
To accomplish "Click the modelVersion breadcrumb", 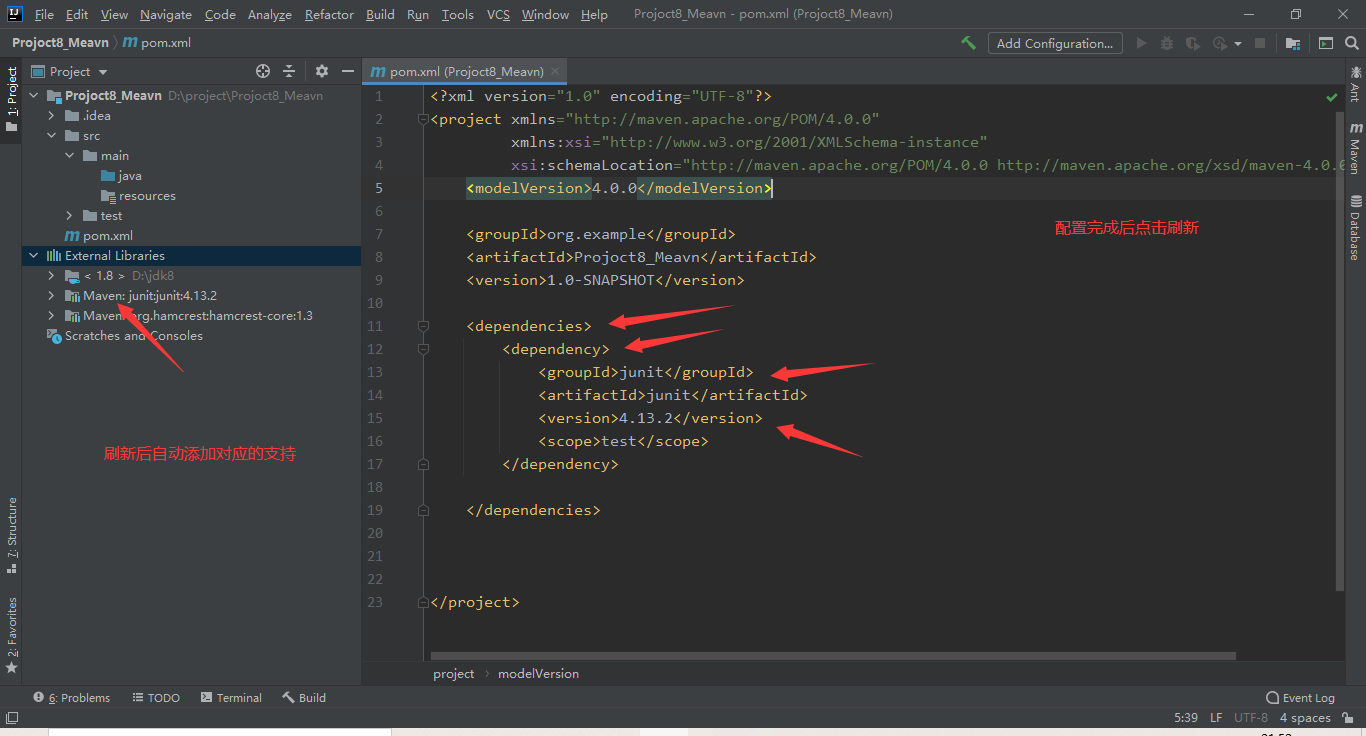I will [x=538, y=674].
